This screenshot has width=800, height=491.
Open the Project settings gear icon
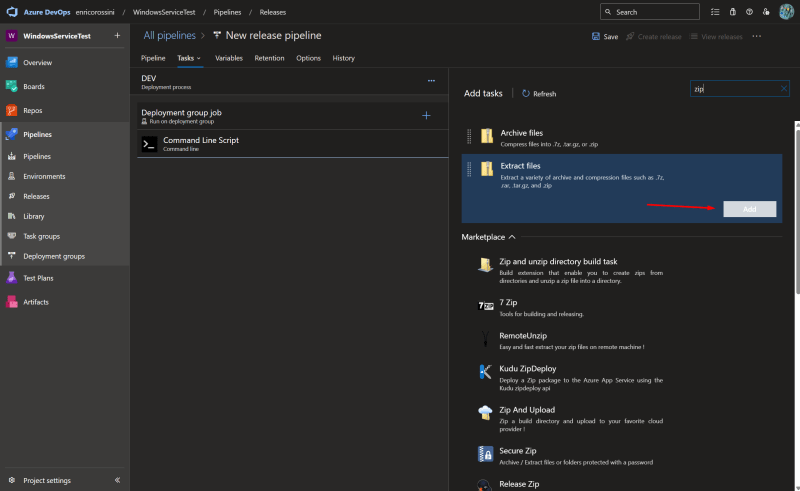12,480
